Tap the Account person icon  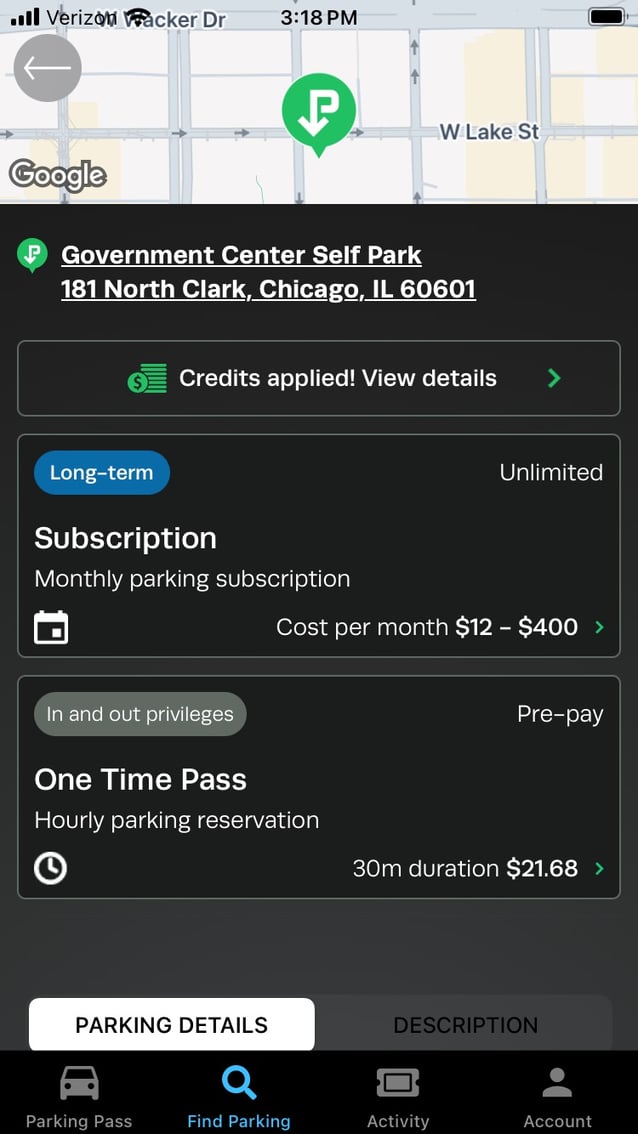(x=556, y=1081)
